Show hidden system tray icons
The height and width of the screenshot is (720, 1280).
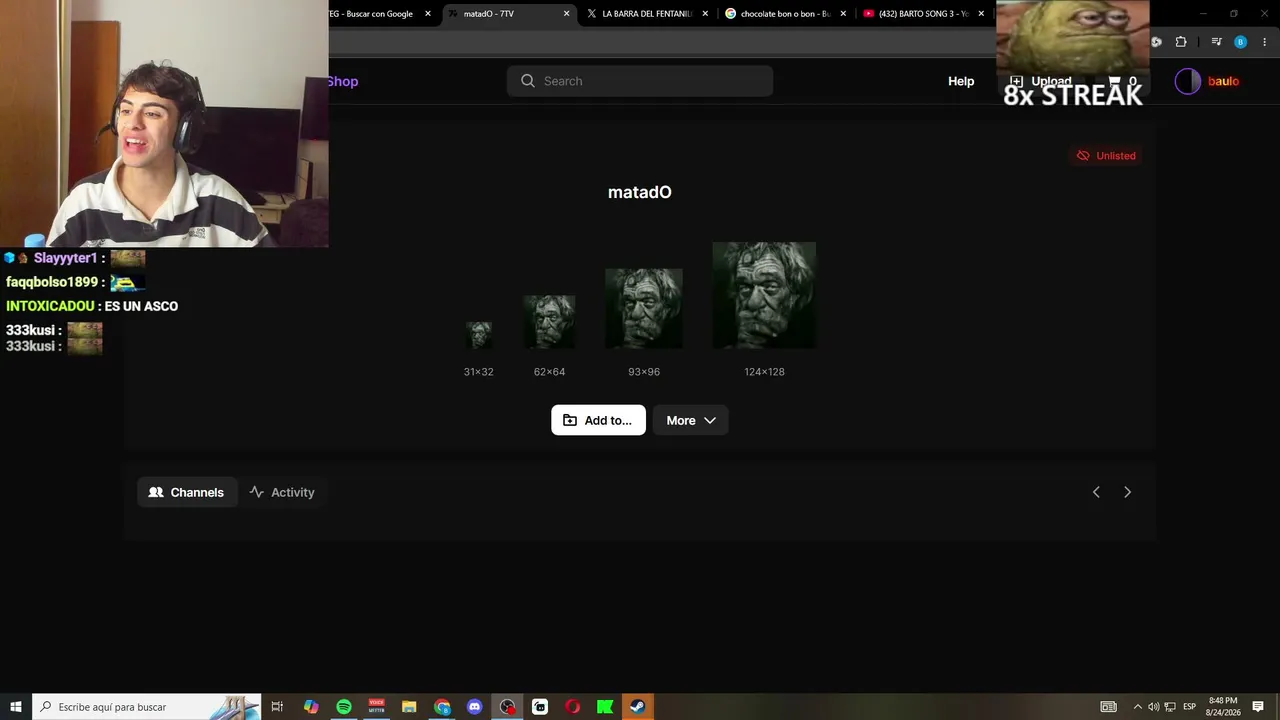click(x=1137, y=707)
